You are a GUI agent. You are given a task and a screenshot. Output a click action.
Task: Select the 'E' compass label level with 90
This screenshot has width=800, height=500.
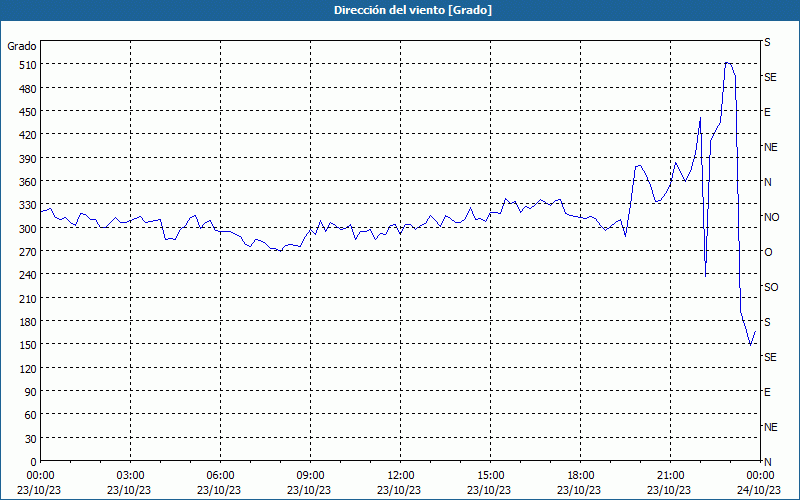pyautogui.click(x=767, y=392)
